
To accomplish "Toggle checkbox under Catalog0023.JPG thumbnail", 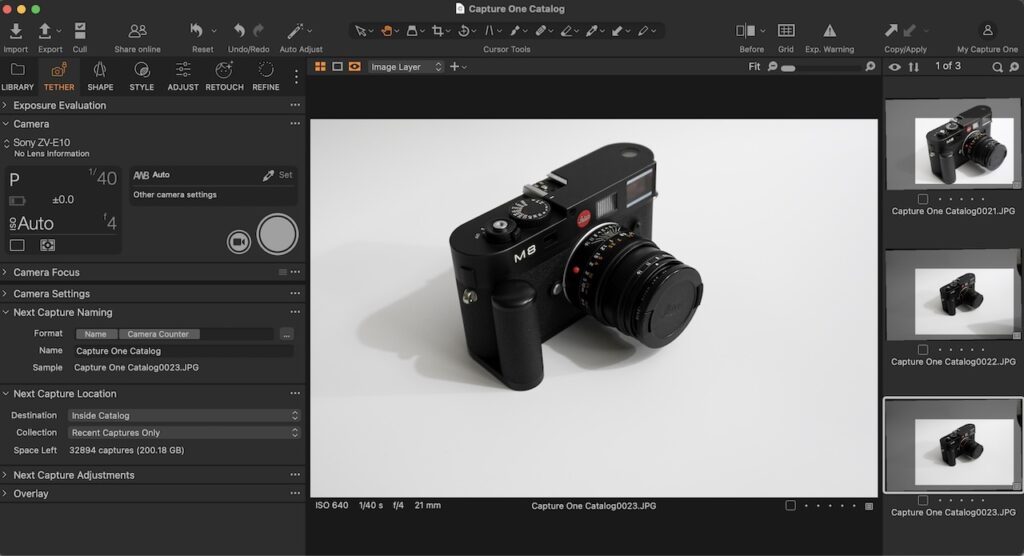I will coord(923,500).
